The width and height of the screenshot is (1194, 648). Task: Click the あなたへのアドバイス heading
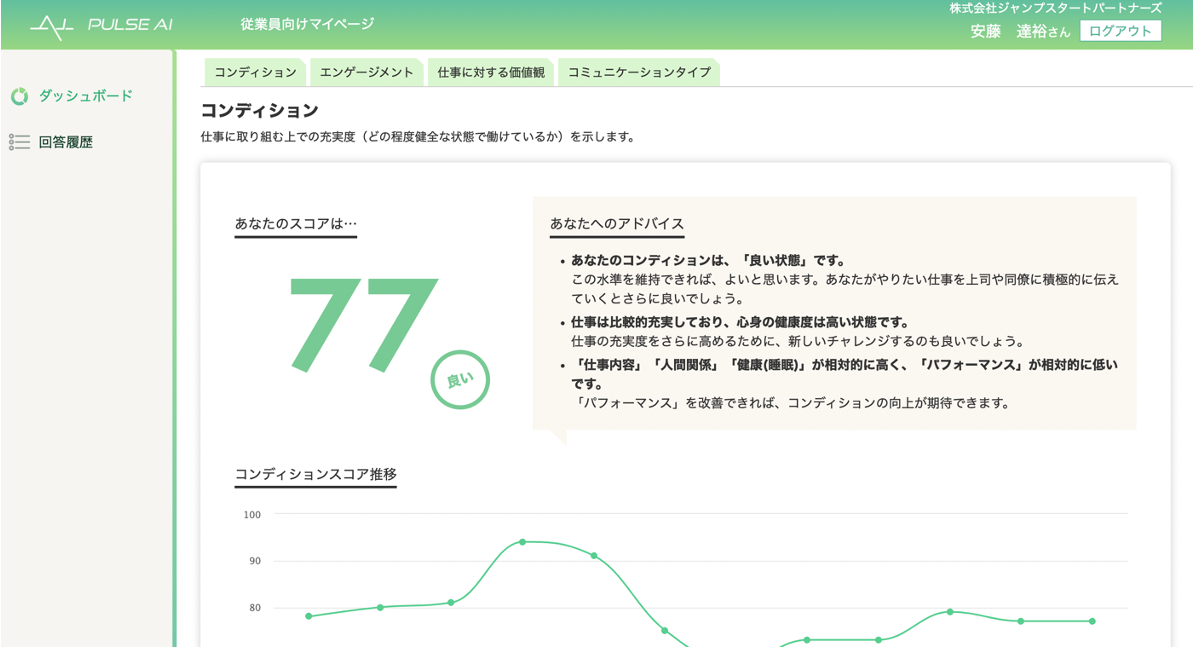point(617,223)
